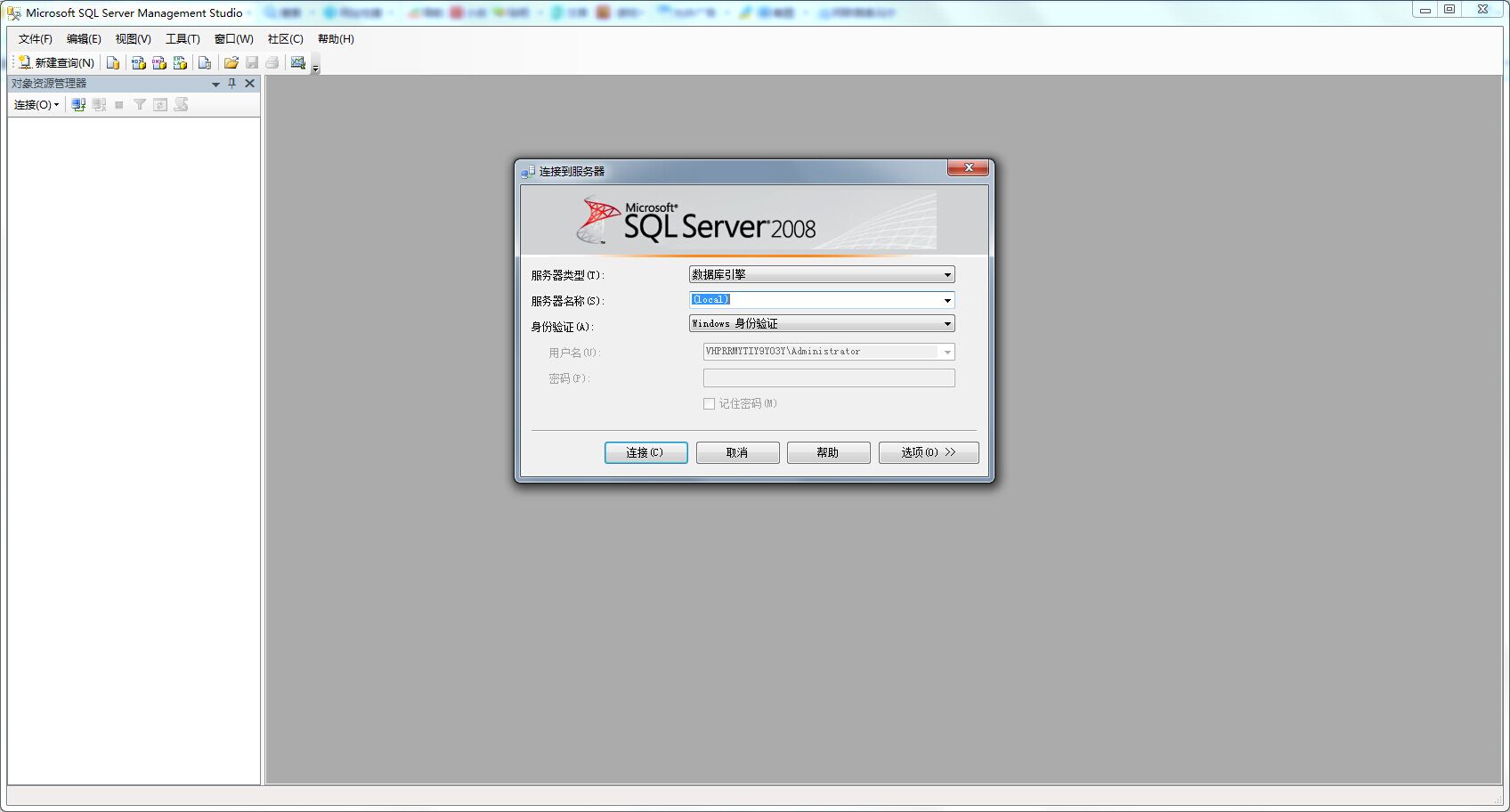
Task: Click the Analysis Services XMLA Query icon
Action: tap(180, 62)
